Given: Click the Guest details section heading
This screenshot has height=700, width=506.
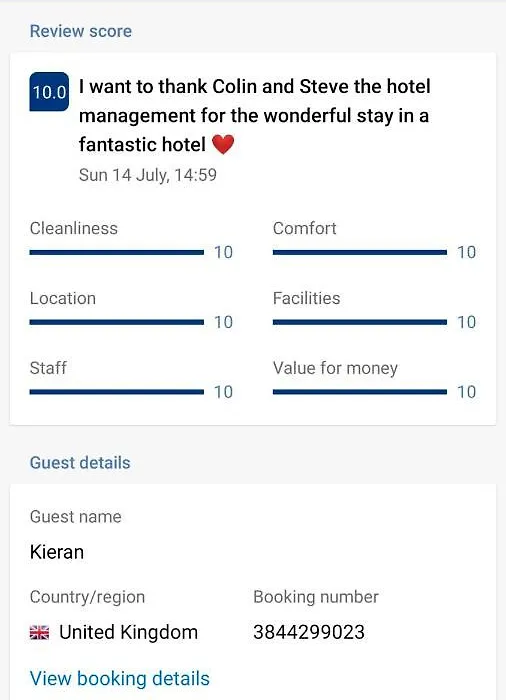Looking at the screenshot, I should click(80, 462).
